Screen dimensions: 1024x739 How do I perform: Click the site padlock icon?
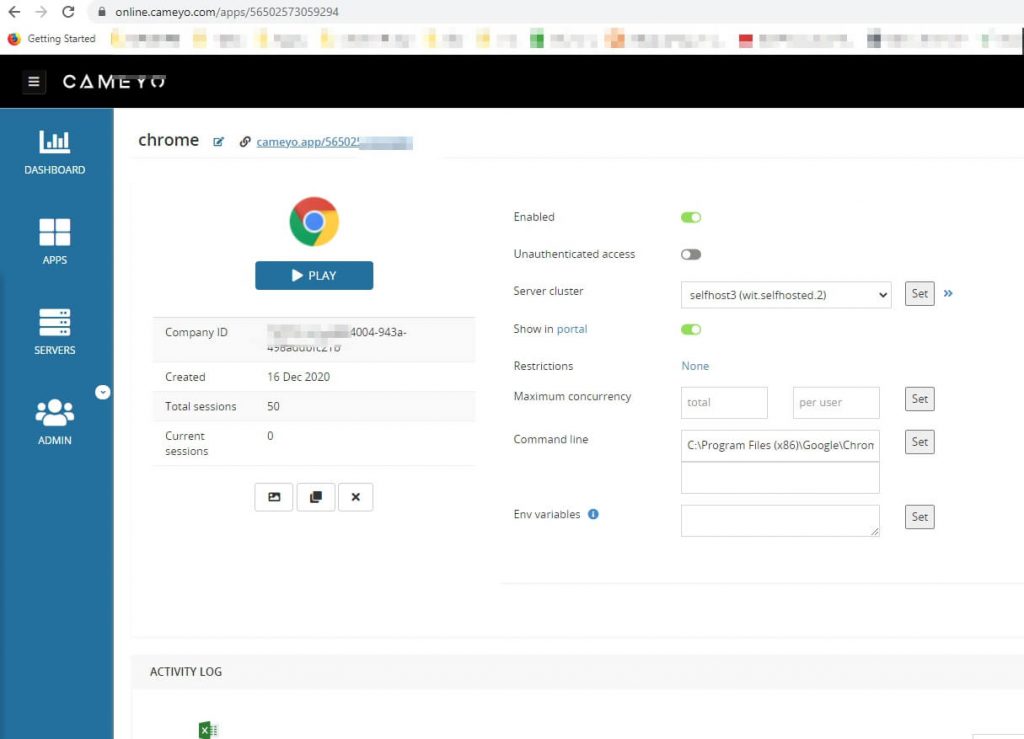[x=101, y=12]
